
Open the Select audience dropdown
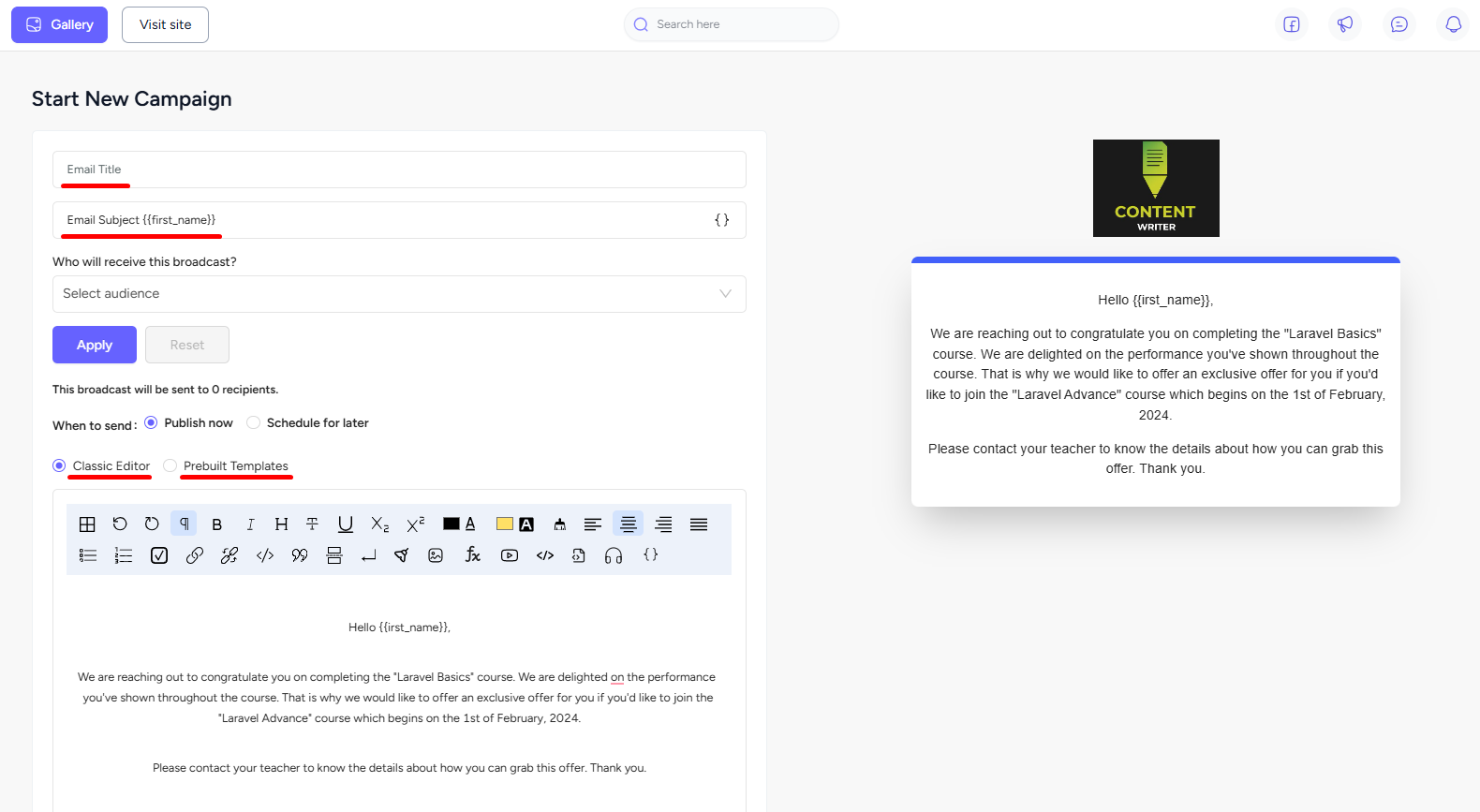tap(399, 294)
